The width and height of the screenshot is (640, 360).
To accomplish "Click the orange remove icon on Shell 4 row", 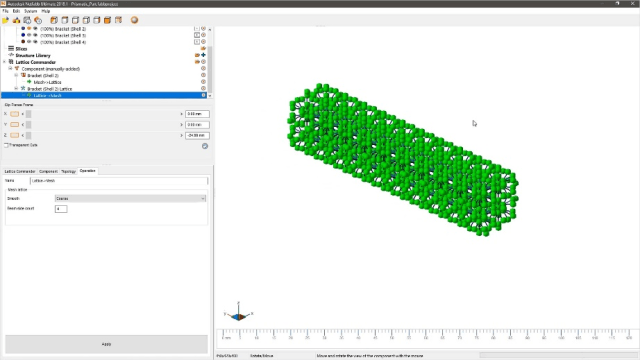I will pyautogui.click(x=203, y=42).
